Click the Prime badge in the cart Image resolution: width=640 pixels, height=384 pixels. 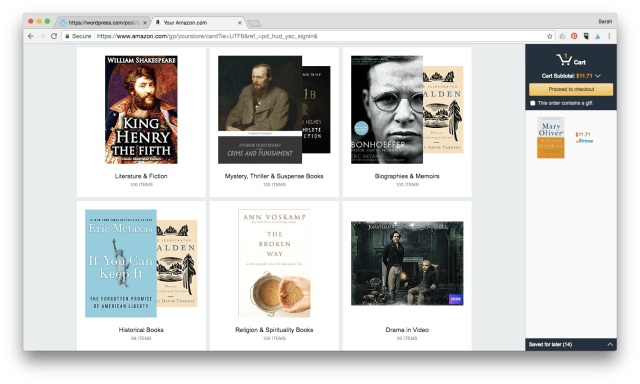(x=584, y=141)
